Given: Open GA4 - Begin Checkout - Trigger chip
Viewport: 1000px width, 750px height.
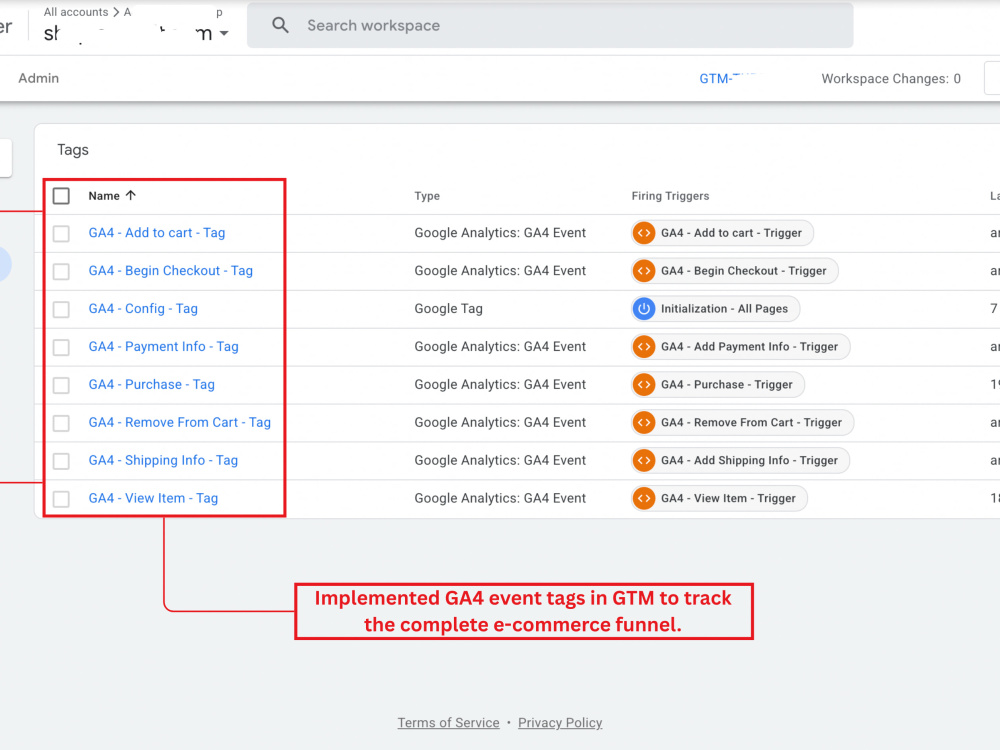Looking at the screenshot, I should pos(734,270).
